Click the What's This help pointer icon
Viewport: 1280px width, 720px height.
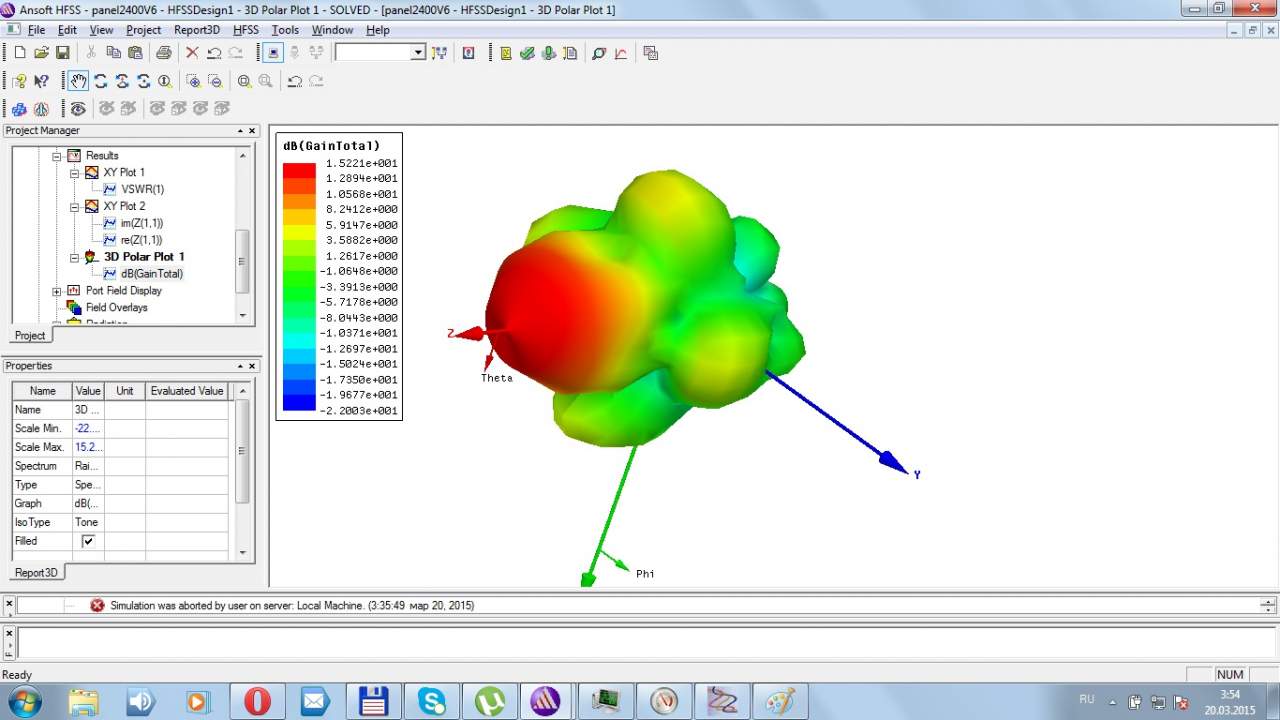(41, 81)
